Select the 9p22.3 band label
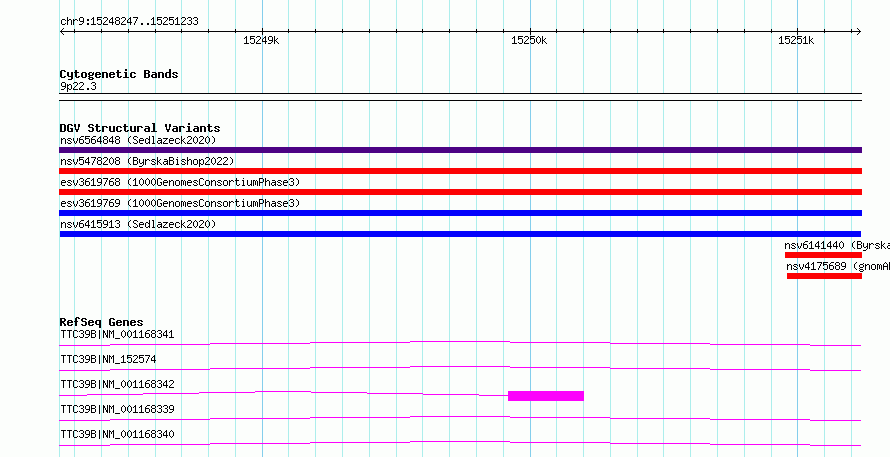The height and width of the screenshot is (457, 890). click(78, 86)
